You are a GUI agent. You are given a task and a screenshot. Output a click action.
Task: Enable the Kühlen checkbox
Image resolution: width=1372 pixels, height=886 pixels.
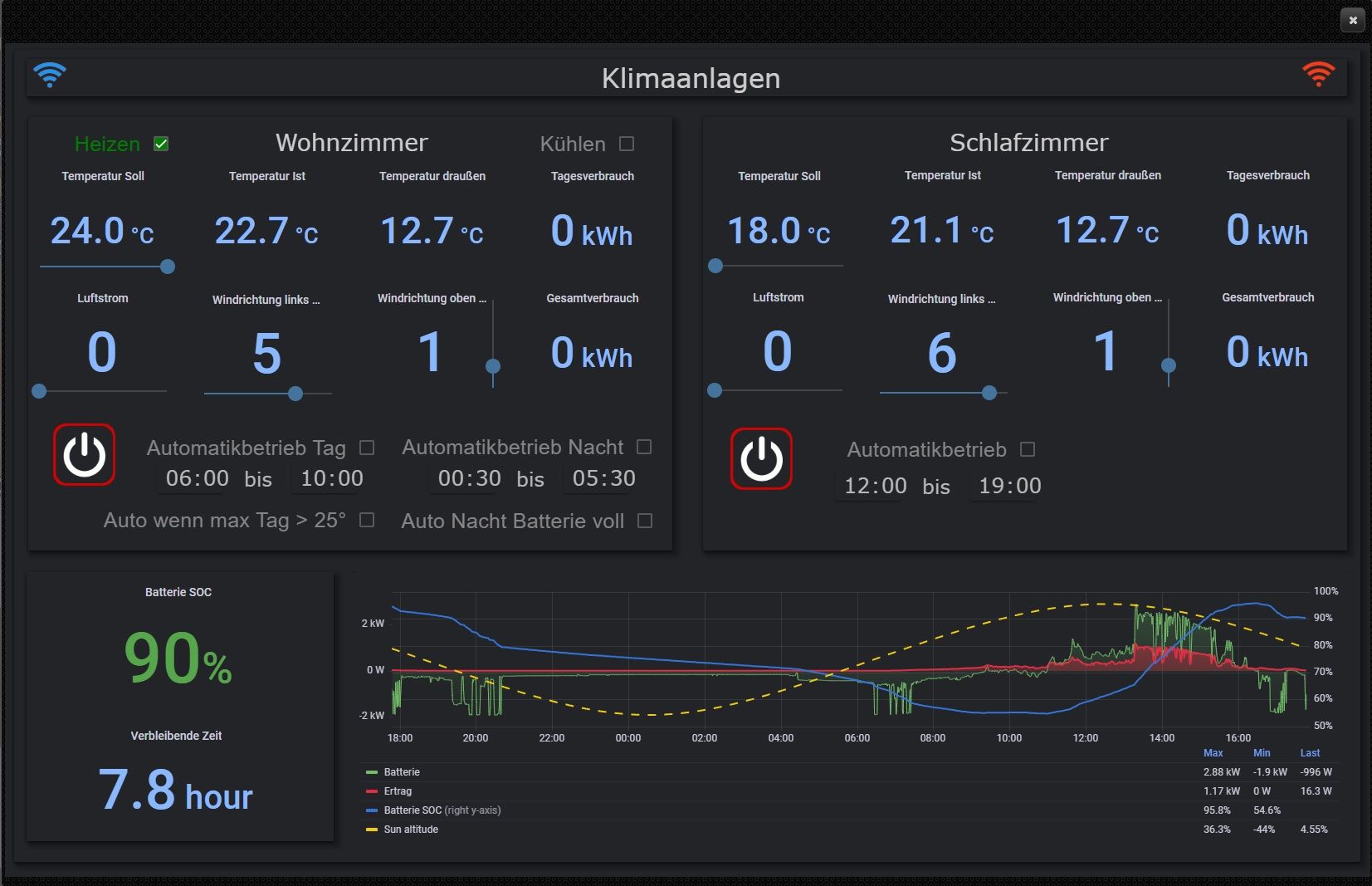click(627, 144)
